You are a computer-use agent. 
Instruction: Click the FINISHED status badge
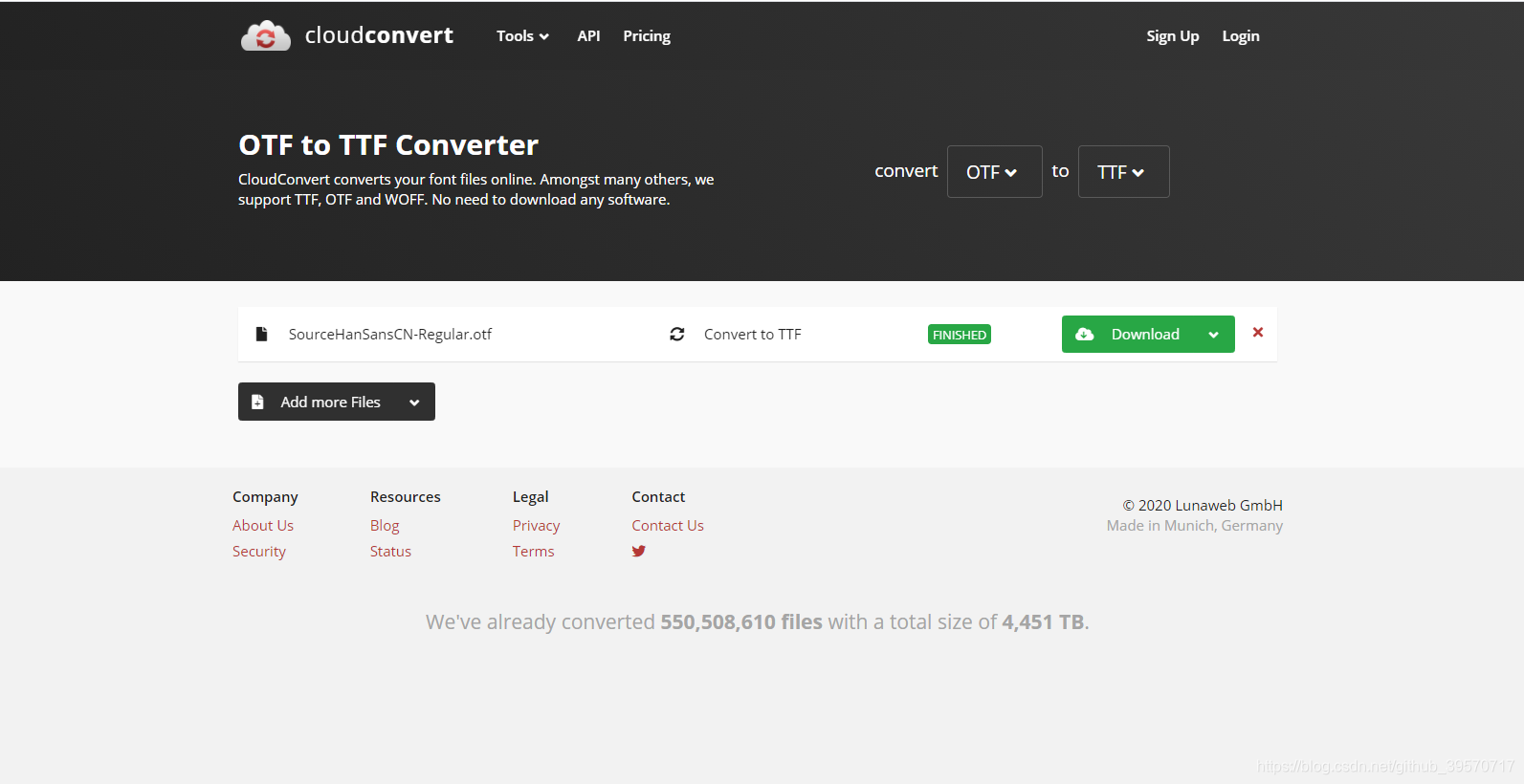(960, 335)
